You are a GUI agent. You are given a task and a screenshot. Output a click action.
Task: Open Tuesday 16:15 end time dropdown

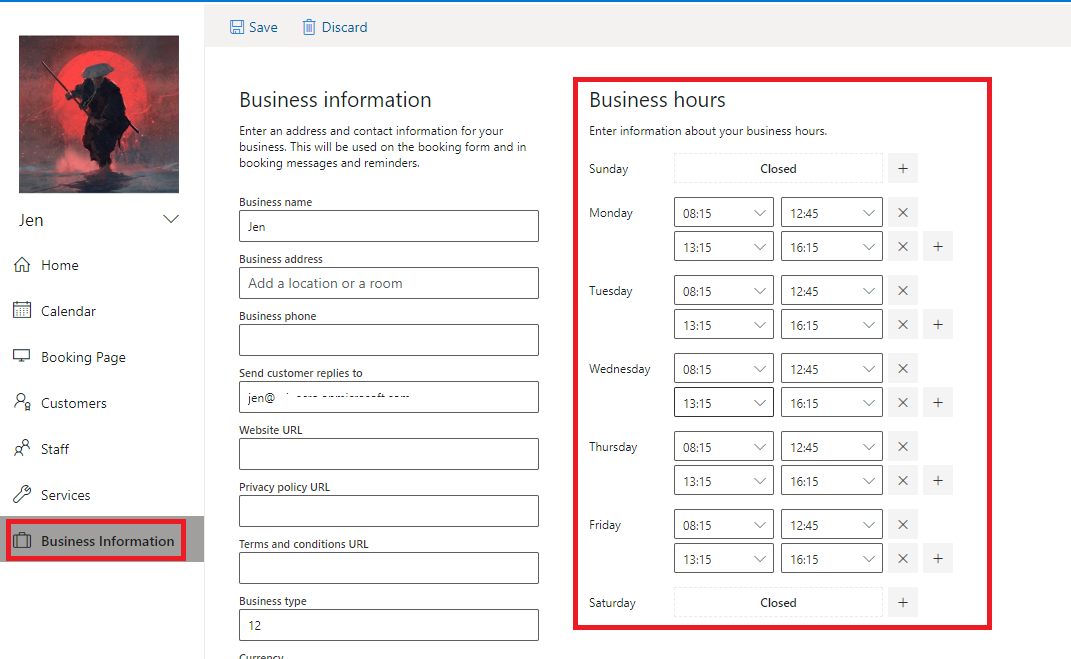click(831, 324)
